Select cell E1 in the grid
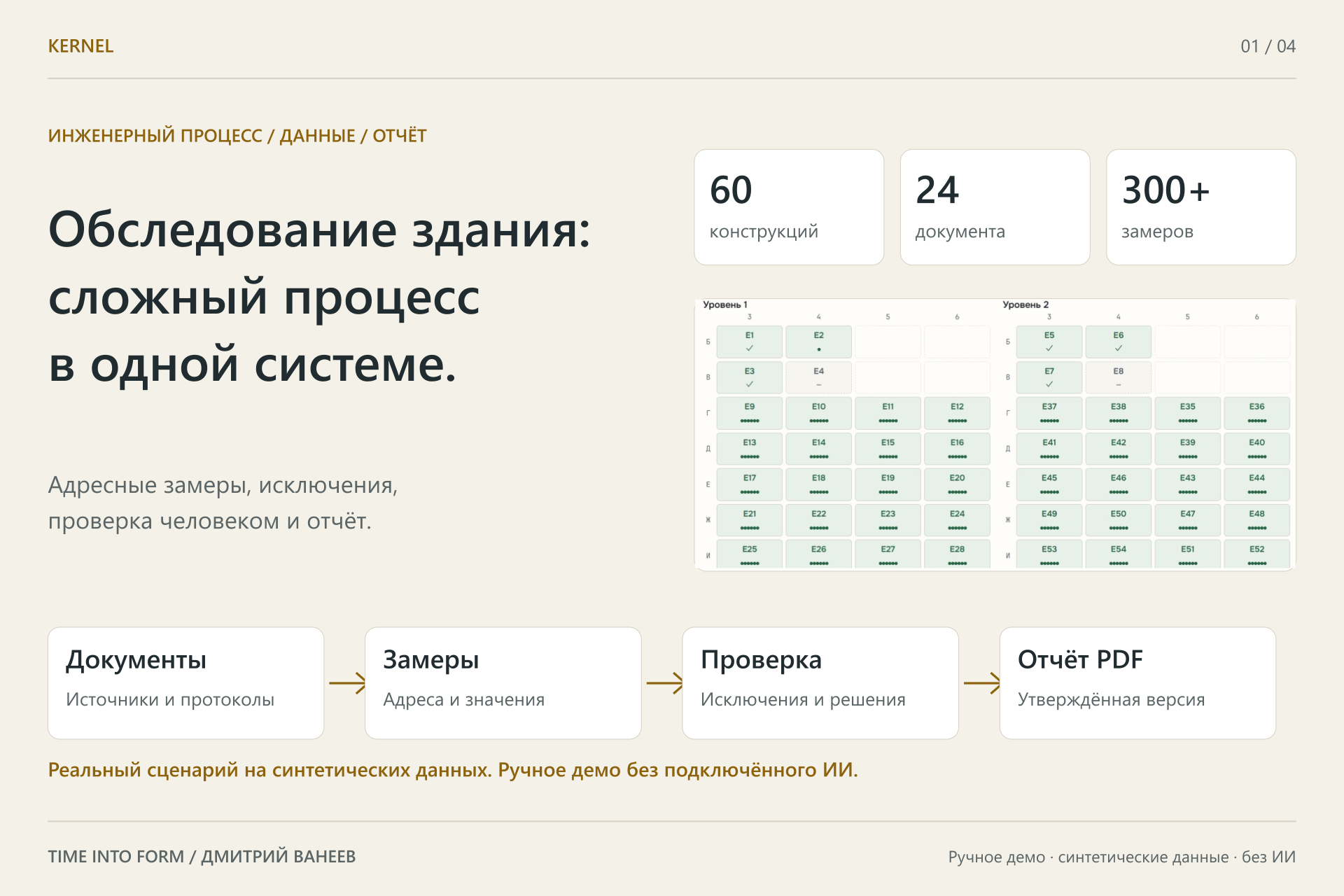Screen dimensions: 1344x896 click(x=749, y=342)
